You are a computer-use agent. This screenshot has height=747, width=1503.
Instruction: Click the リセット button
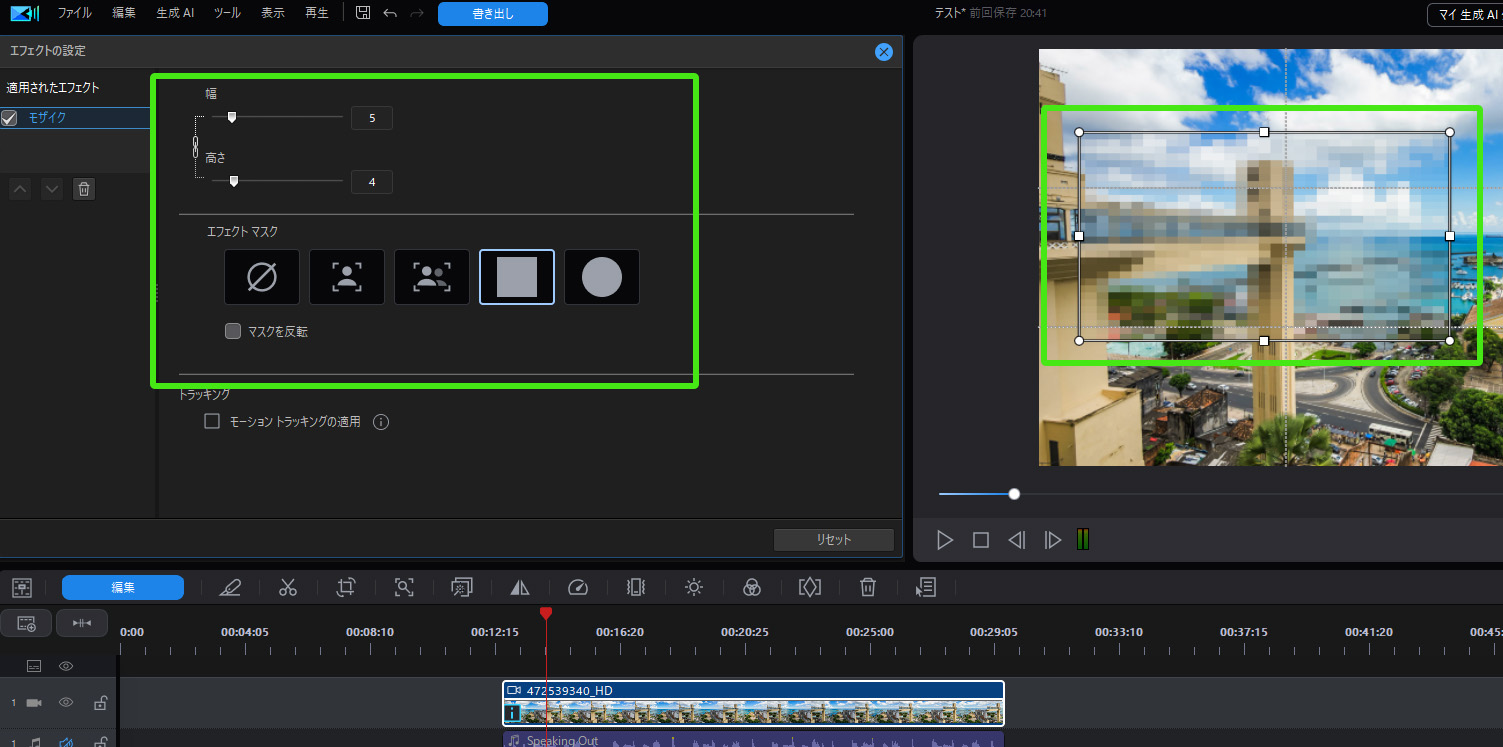833,540
